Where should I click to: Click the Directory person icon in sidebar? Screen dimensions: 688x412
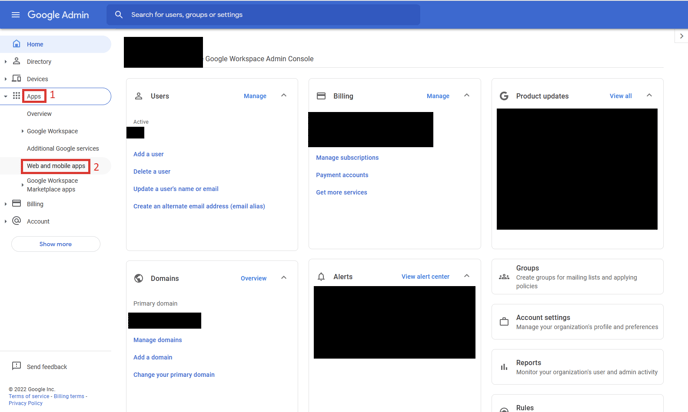[x=16, y=61]
